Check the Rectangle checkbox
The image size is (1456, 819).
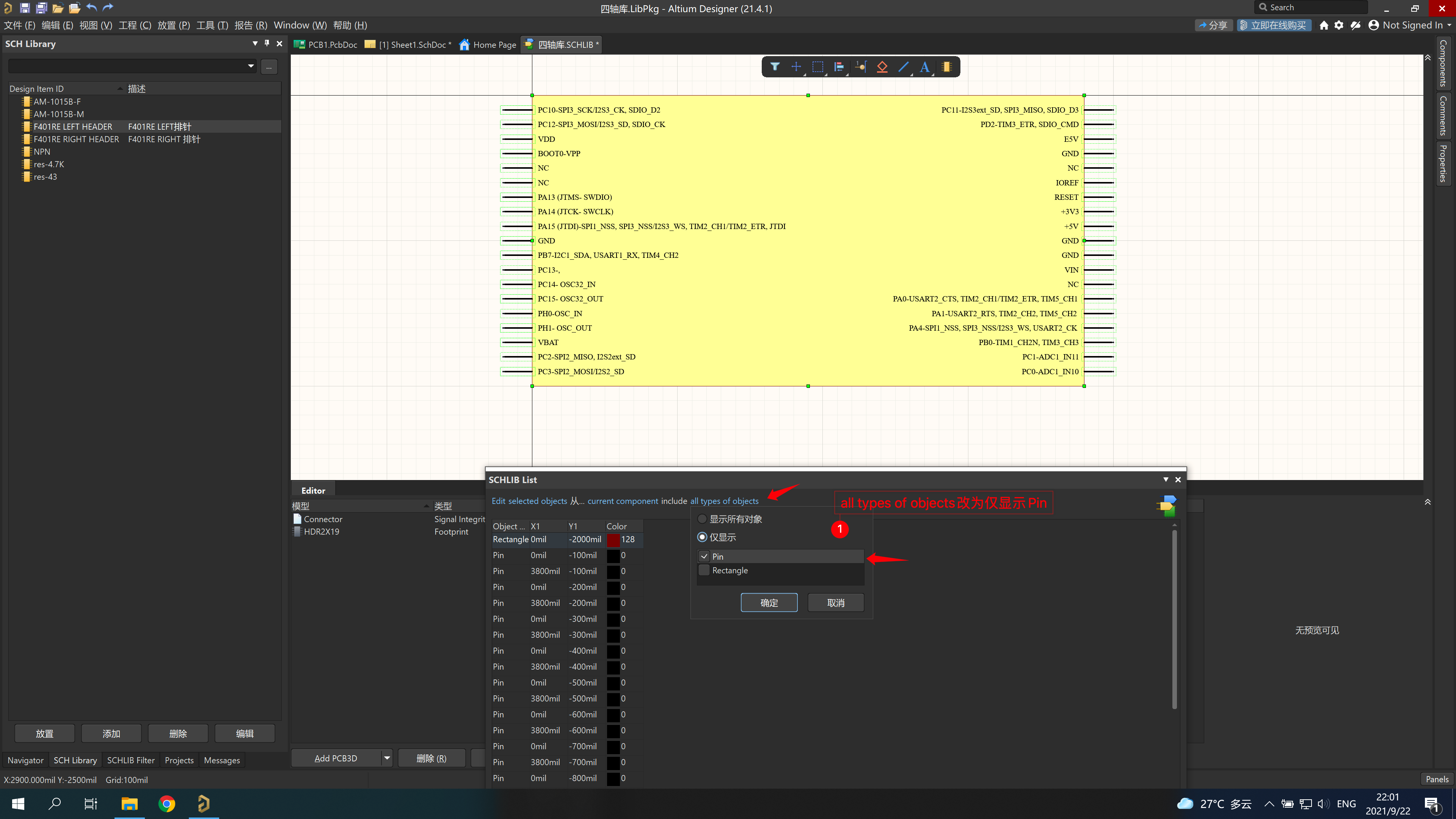[704, 570]
